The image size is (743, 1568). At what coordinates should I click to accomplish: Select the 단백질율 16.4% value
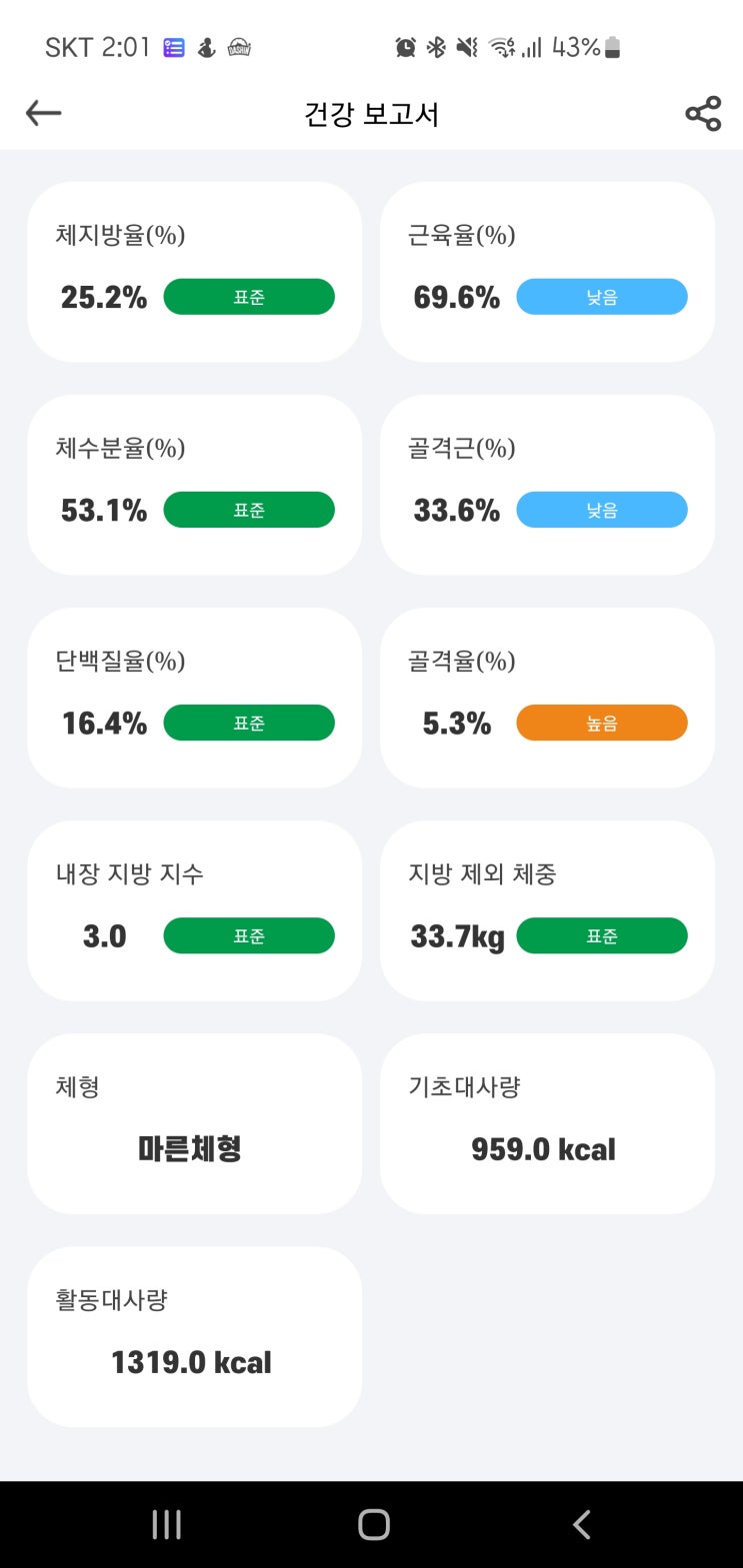click(104, 723)
